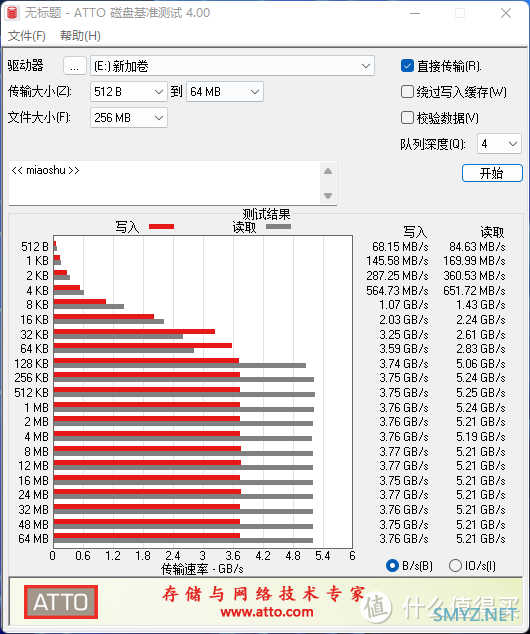The height and width of the screenshot is (634, 530).
Task: Click the 564.73 MB/s write value
Action: coord(397,291)
